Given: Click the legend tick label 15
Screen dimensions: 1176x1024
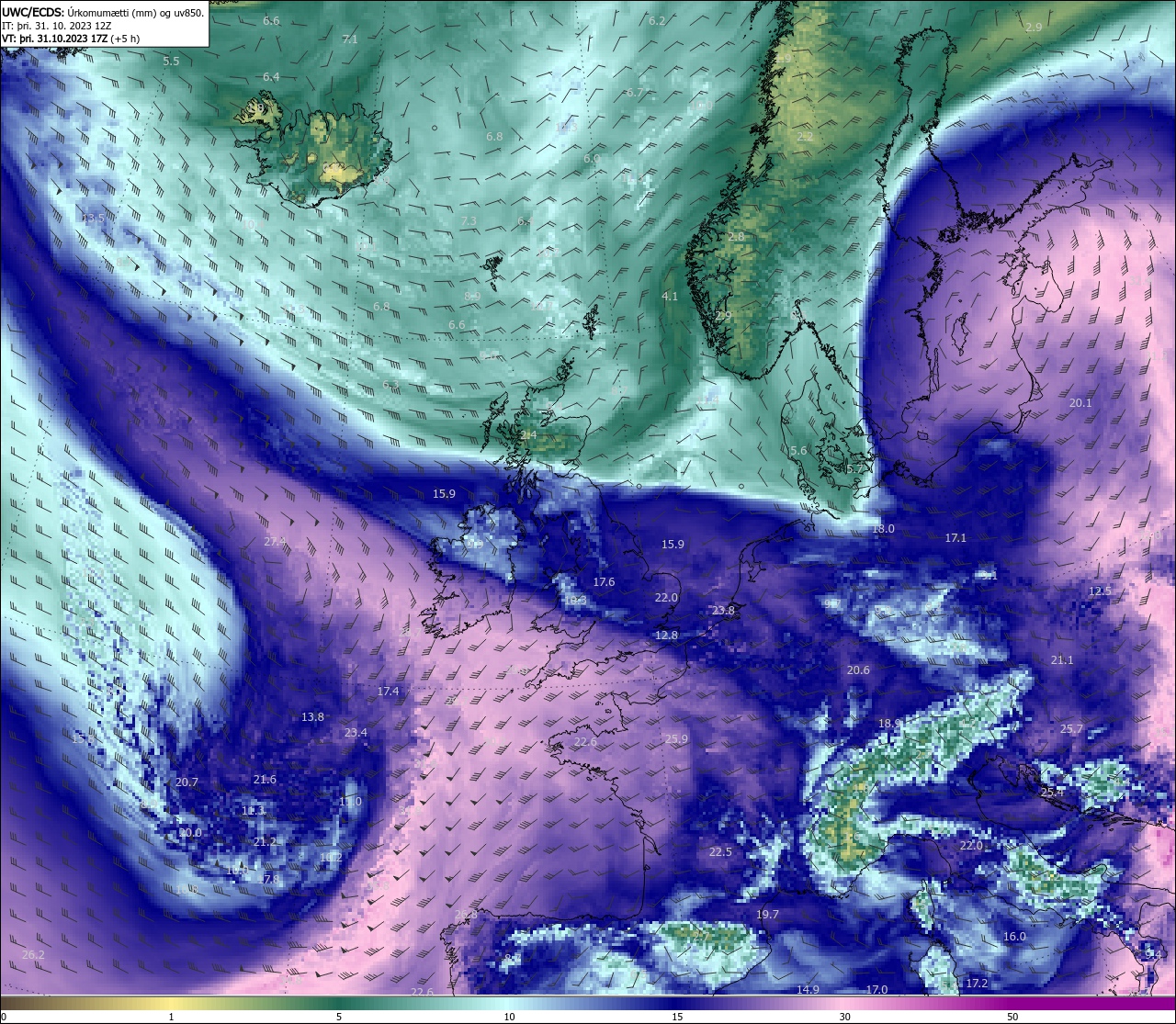Looking at the screenshot, I should [x=676, y=1017].
